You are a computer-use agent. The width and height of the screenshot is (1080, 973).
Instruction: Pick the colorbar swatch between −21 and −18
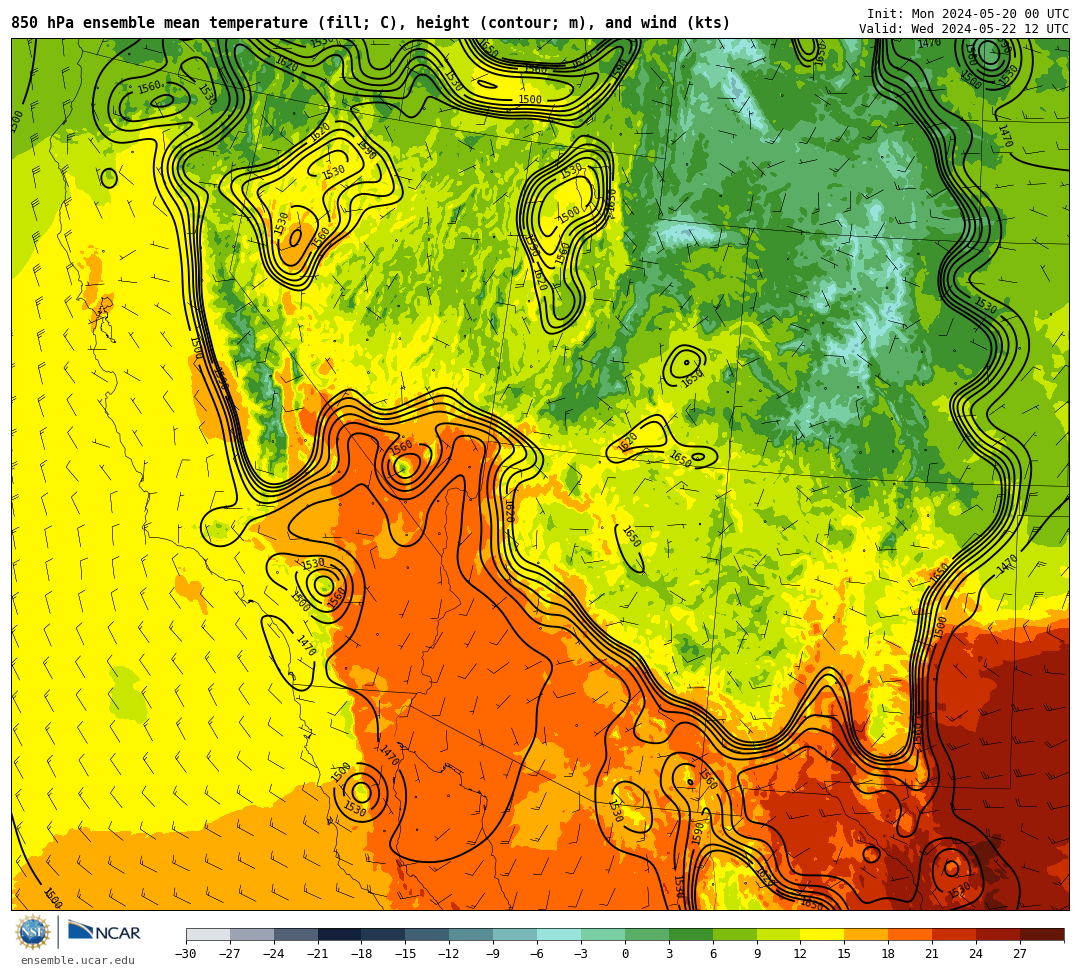340,934
